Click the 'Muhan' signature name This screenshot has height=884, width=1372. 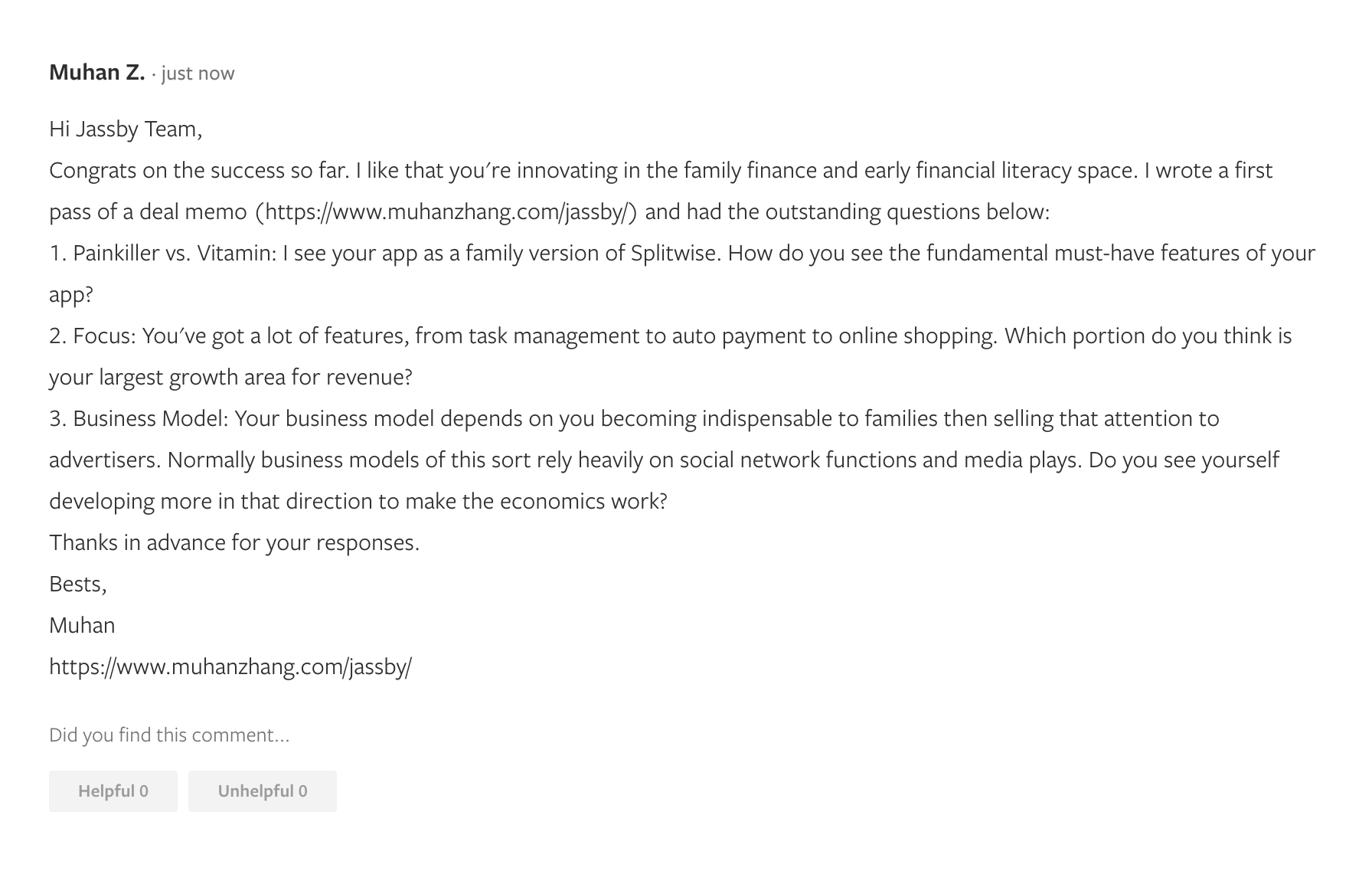(x=82, y=625)
